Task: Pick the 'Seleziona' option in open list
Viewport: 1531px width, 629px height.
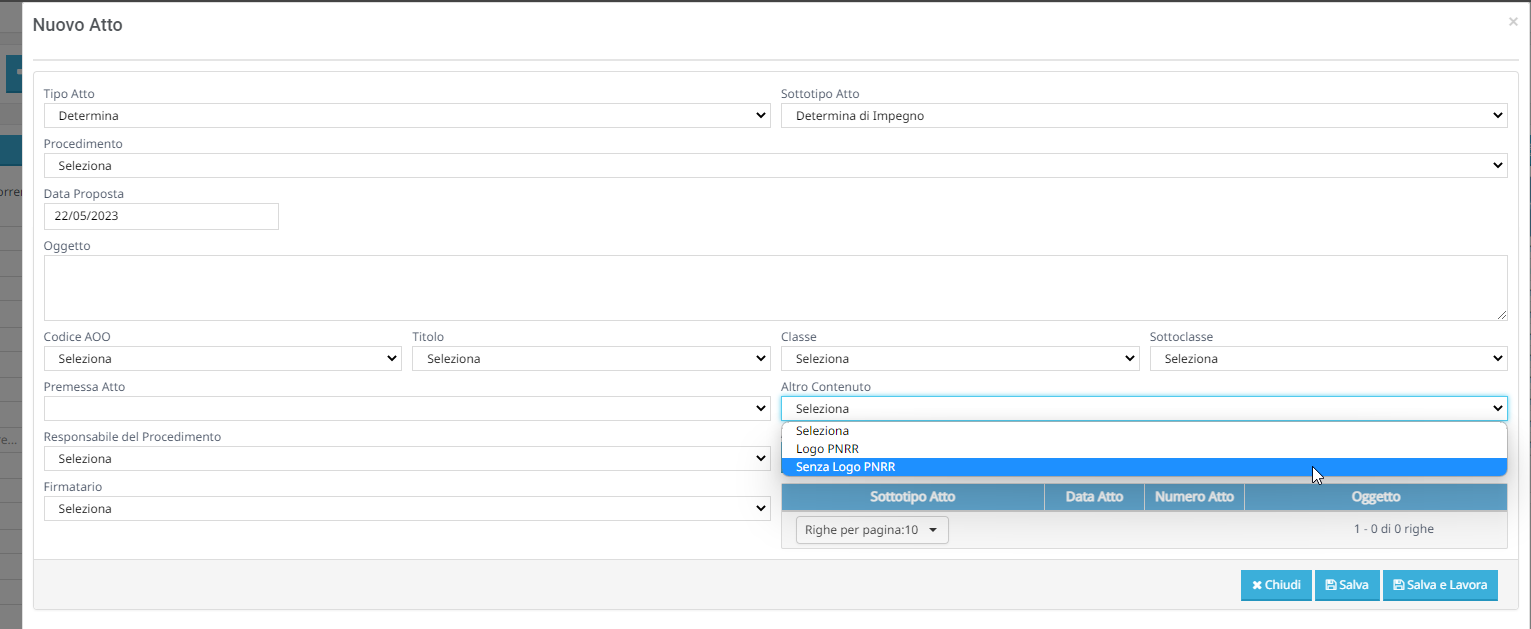Action: [x=822, y=431]
